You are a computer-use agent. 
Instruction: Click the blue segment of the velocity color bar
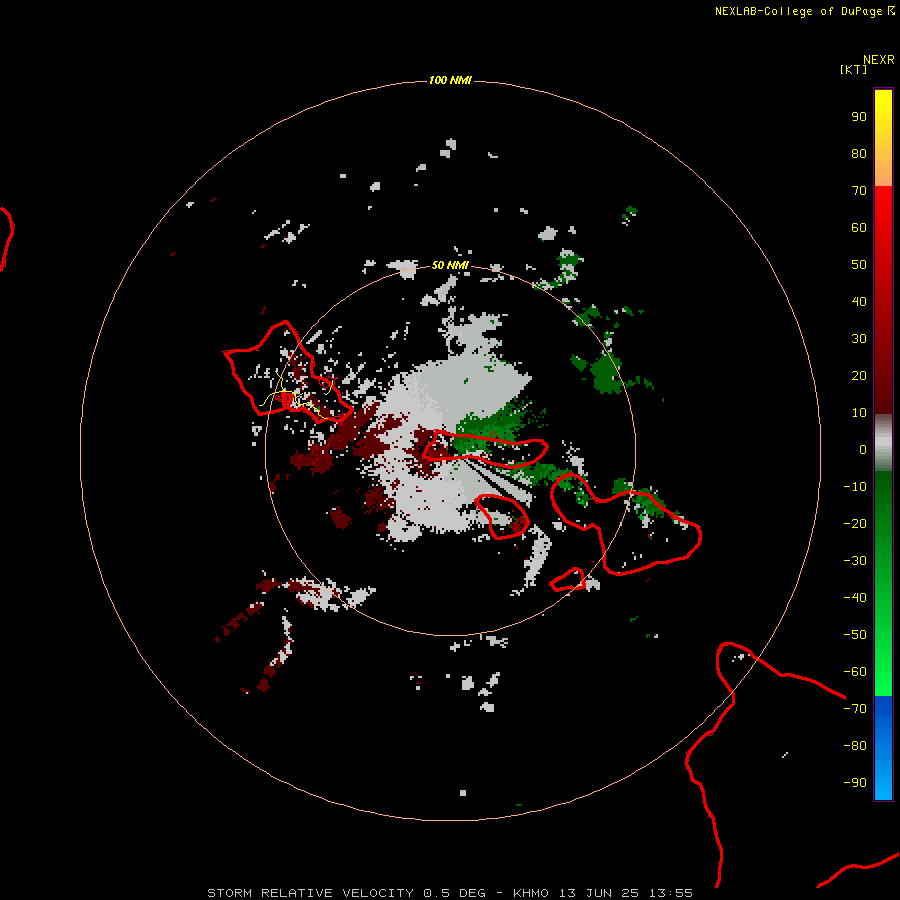pos(883,748)
